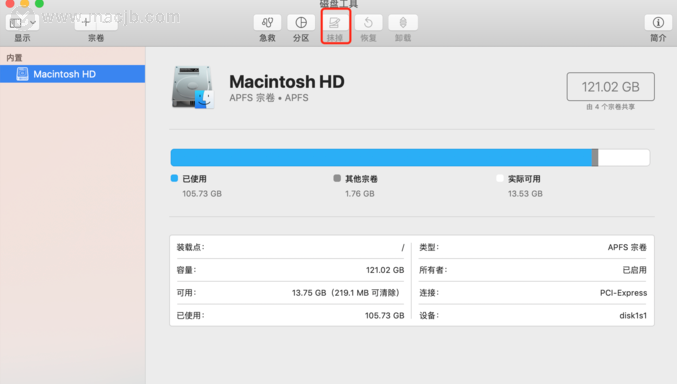Screen dimensions: 677x384
Task: Click the 13.53 GB free legend value
Action: [525, 194]
